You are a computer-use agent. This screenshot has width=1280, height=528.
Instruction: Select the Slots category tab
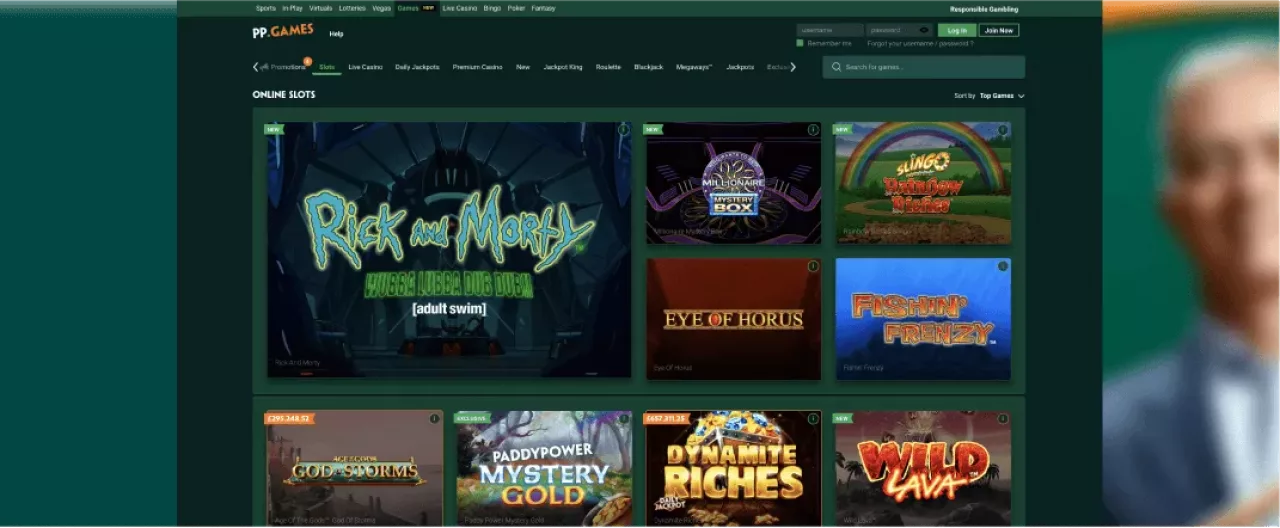coord(327,67)
